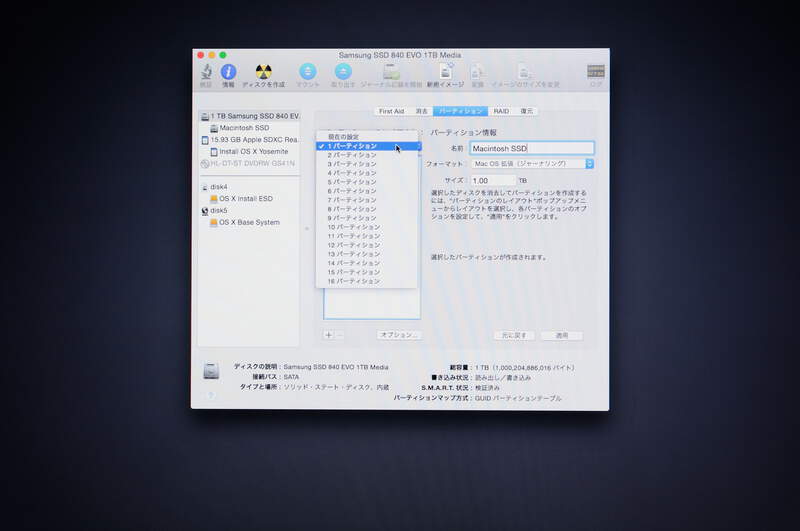
Task: Choose 6 パーティション layout option
Action: coord(367,191)
